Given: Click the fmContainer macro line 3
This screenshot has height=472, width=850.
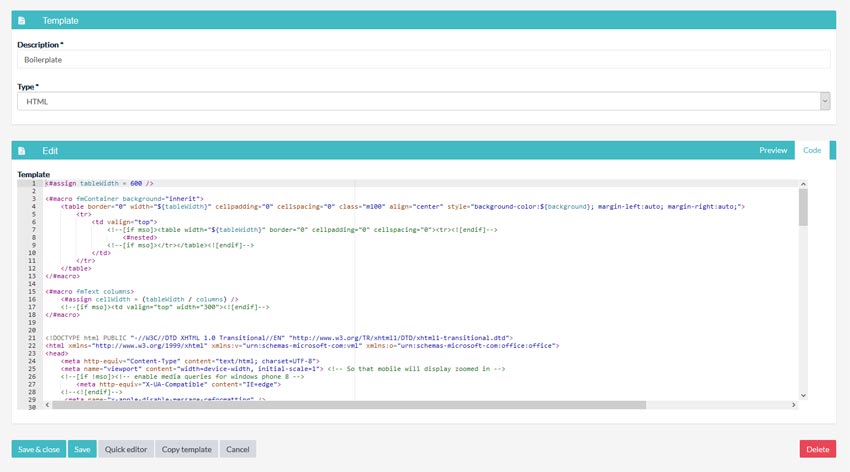Looking at the screenshot, I should click(124, 199).
